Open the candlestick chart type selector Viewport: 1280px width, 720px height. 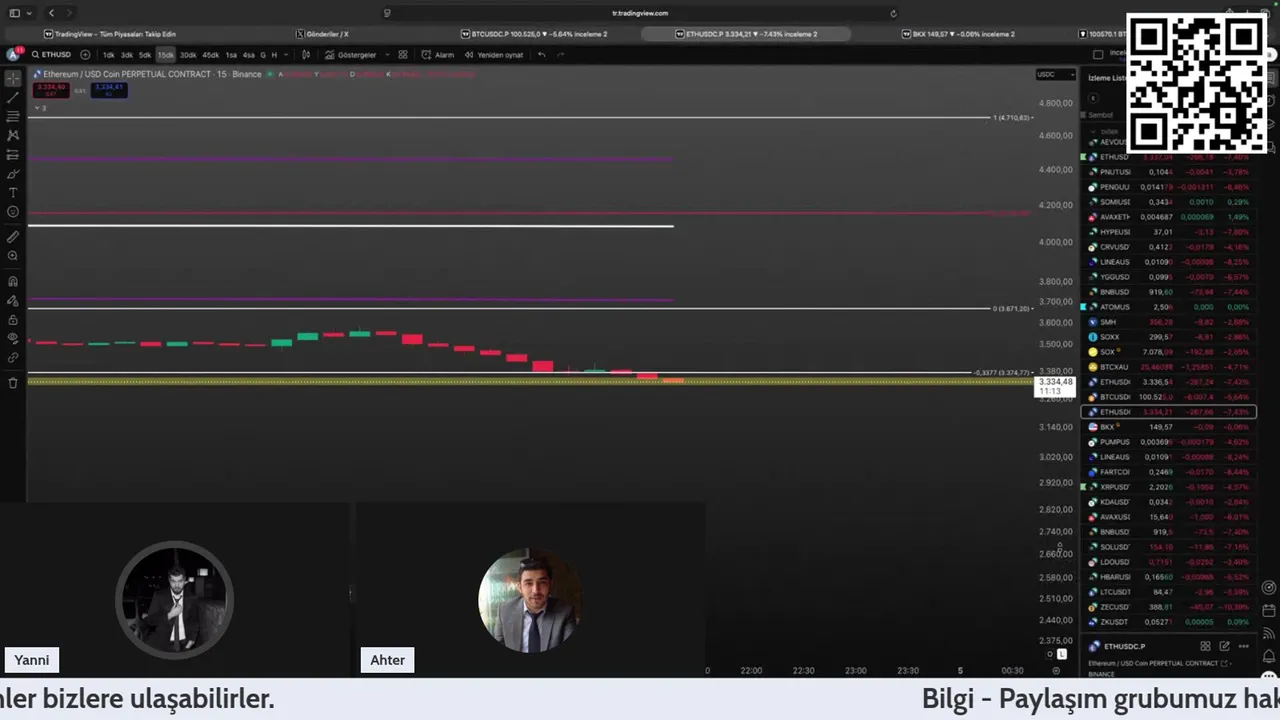pyautogui.click(x=306, y=54)
